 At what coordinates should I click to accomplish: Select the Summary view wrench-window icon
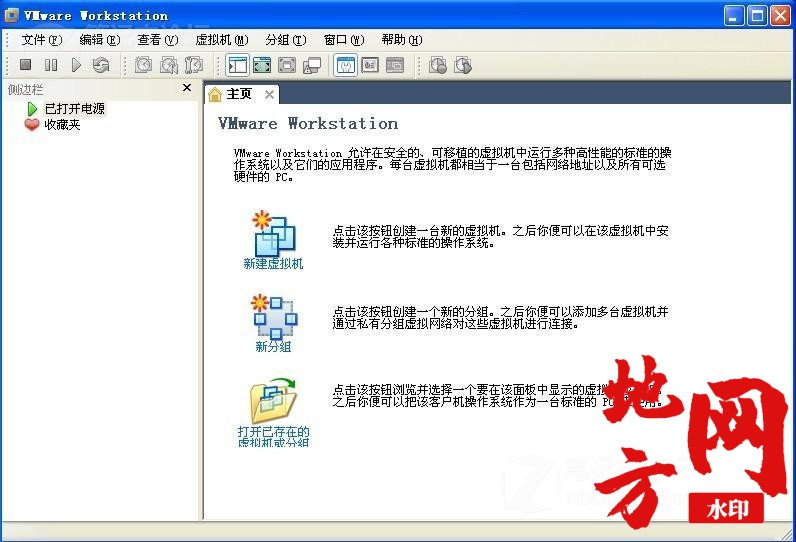click(x=345, y=65)
